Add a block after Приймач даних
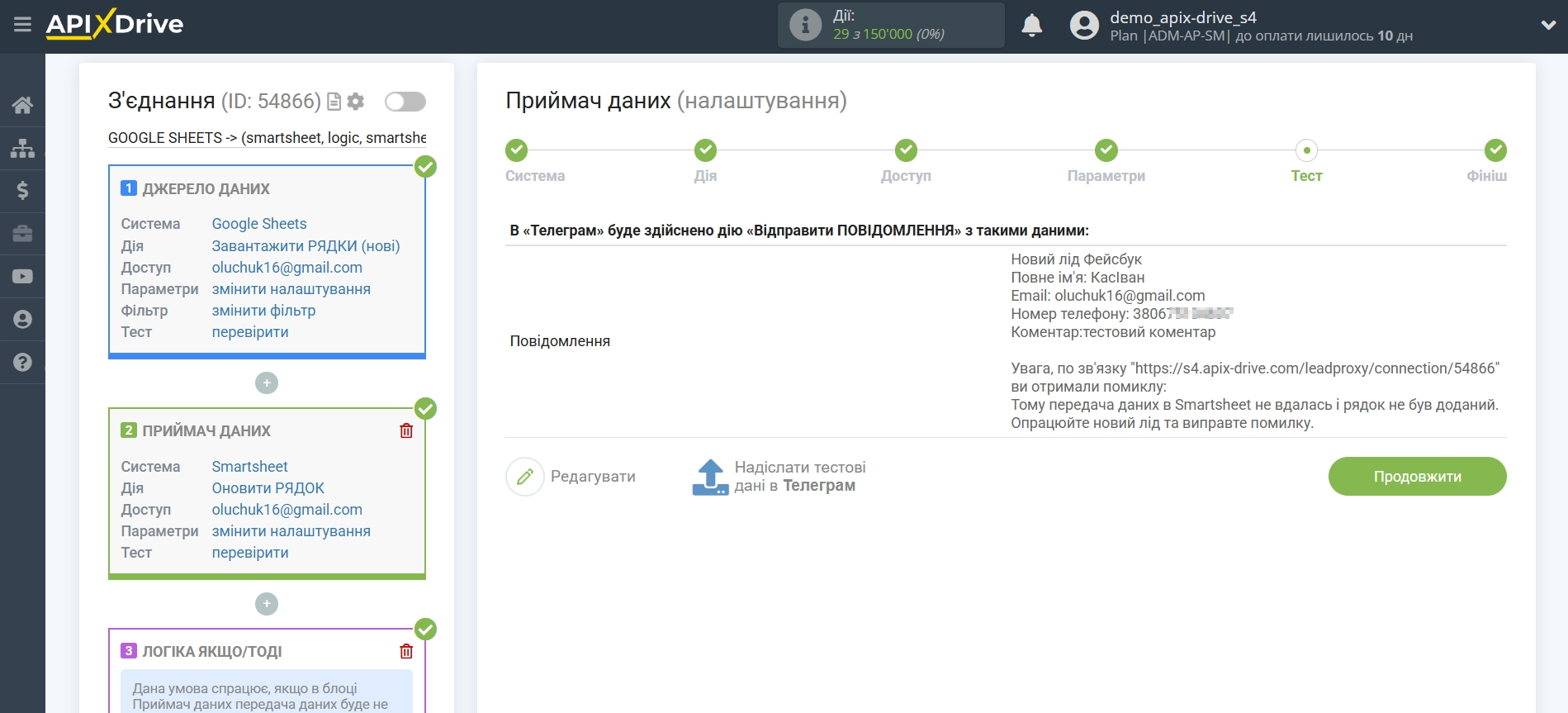Image resolution: width=1568 pixels, height=713 pixels. click(267, 604)
